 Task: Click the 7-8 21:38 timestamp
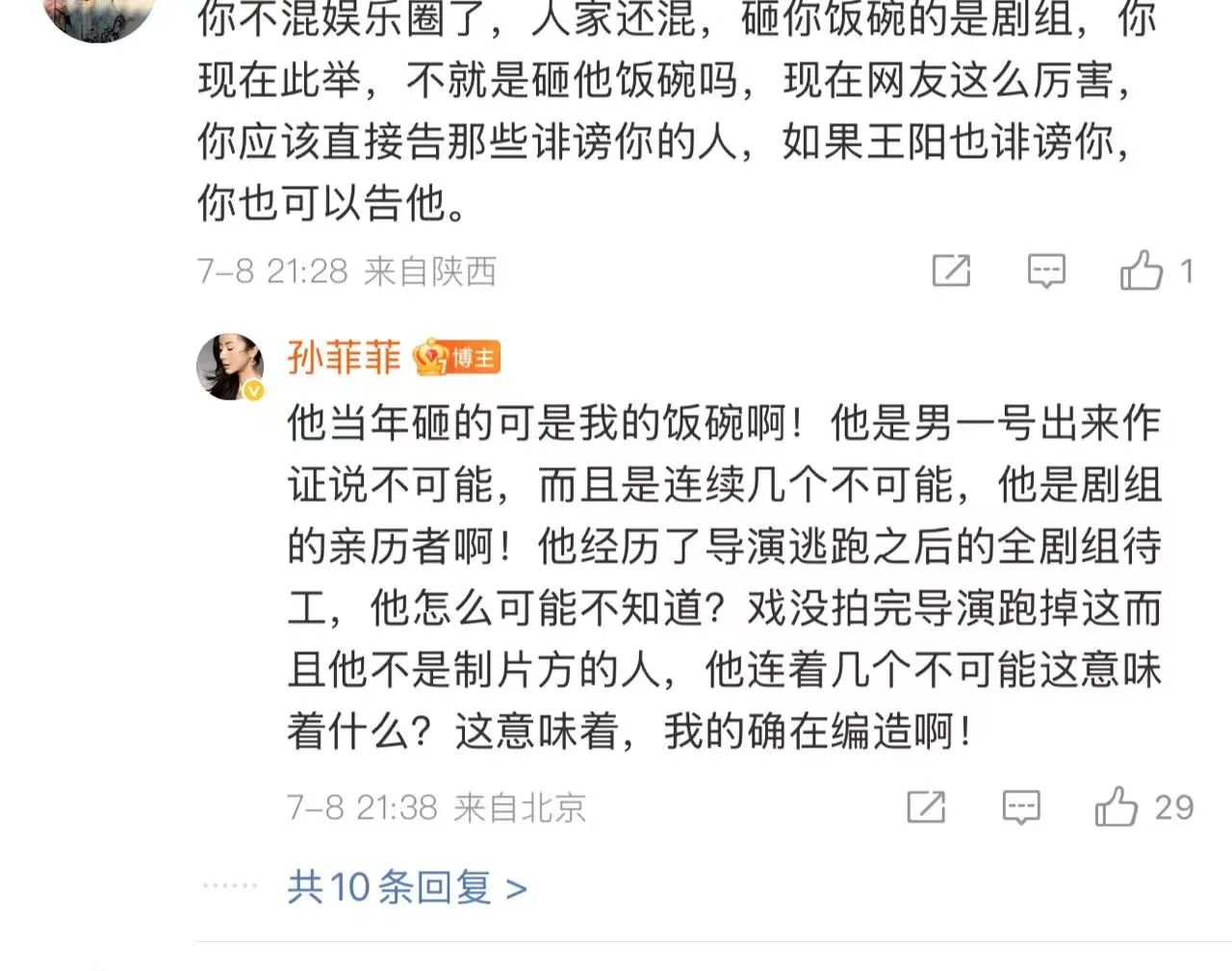tap(362, 807)
